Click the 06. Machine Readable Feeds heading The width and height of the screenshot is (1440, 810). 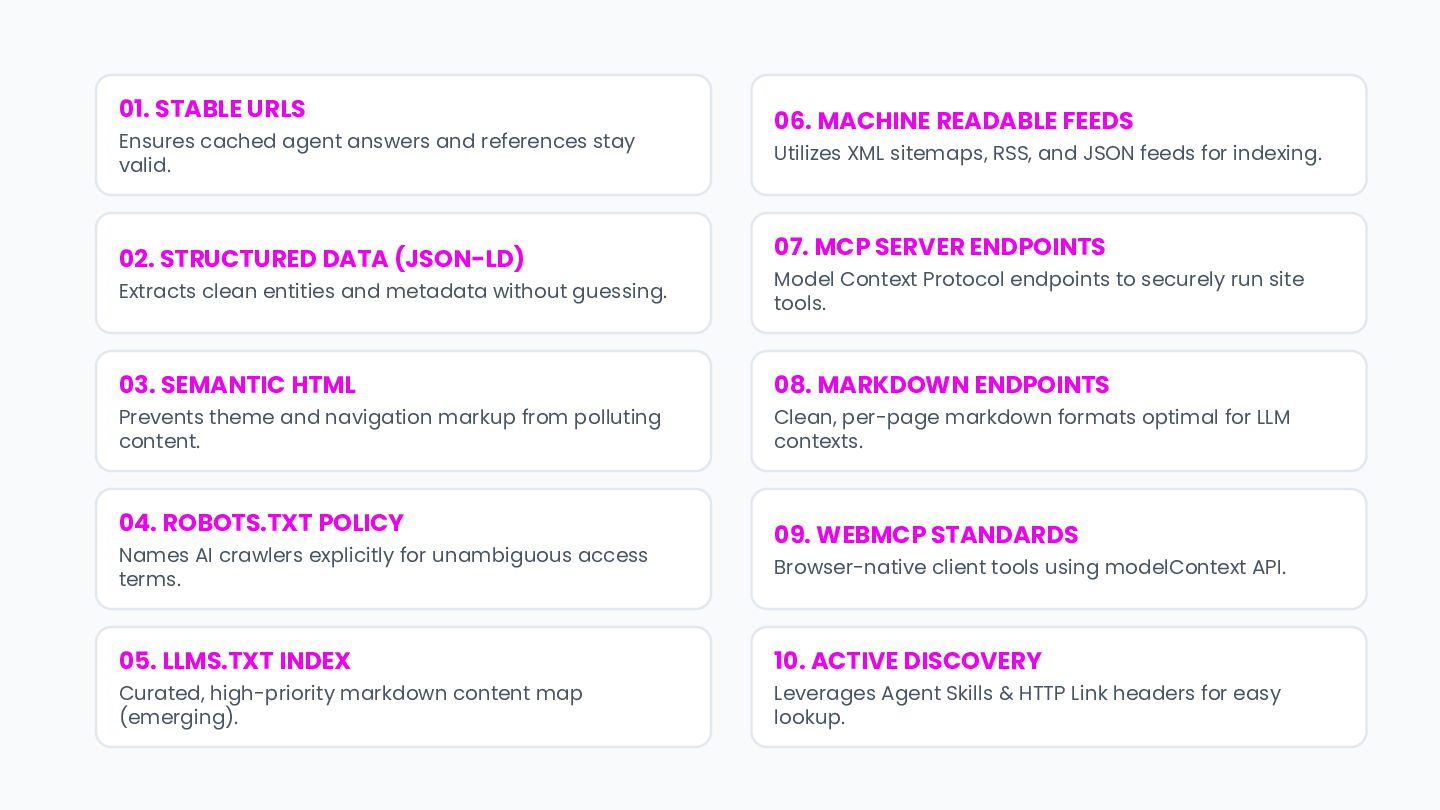pos(953,120)
